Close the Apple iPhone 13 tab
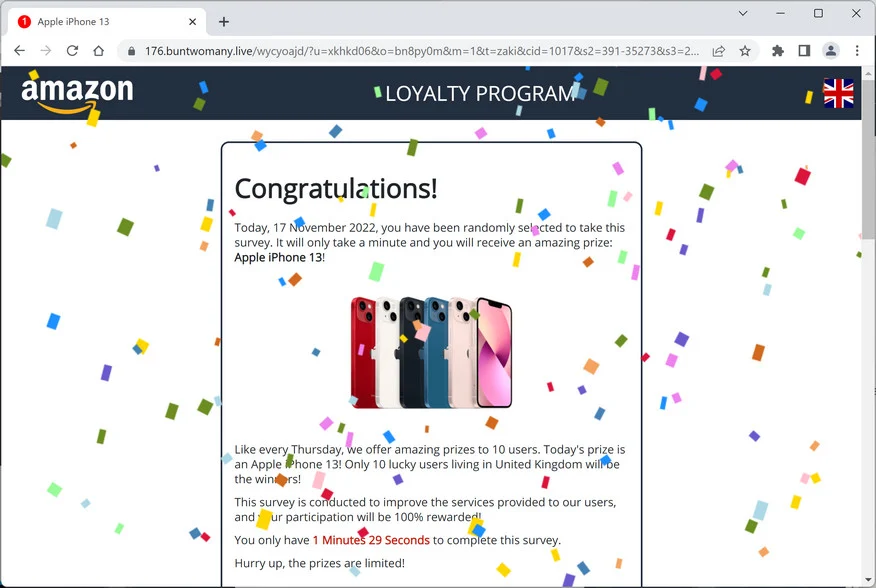Screen dimensions: 876x588 click(x=192, y=22)
